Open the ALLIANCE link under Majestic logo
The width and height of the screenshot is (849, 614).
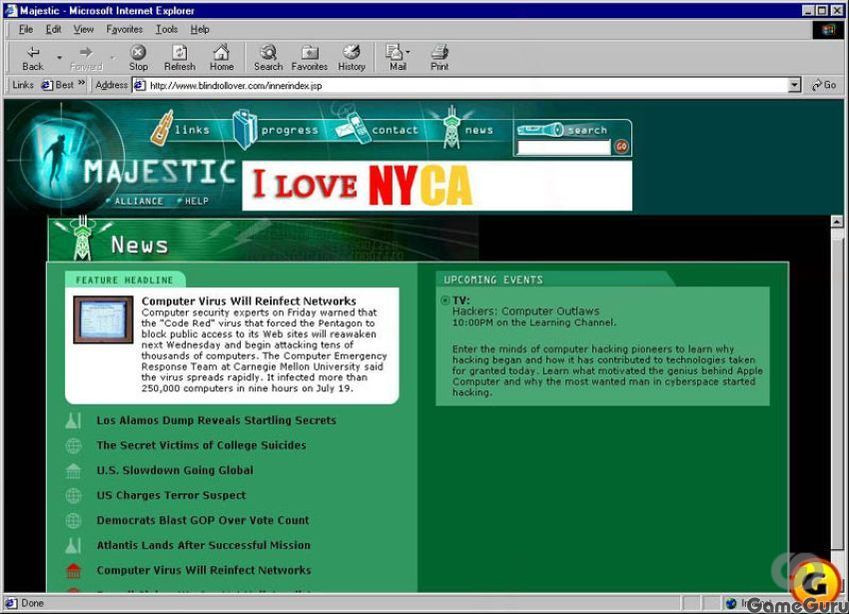pyautogui.click(x=139, y=201)
